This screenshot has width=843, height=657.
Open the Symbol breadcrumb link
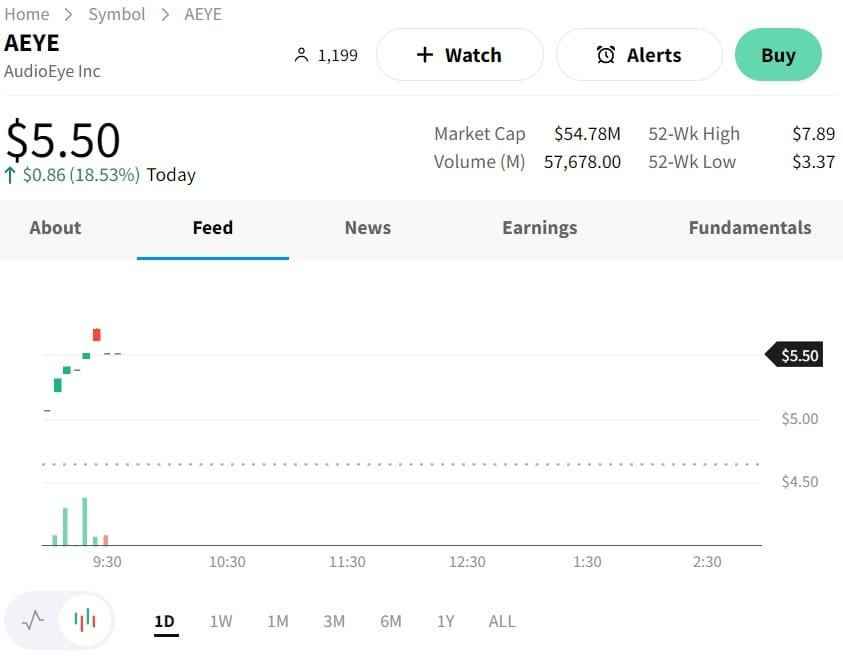pos(117,14)
